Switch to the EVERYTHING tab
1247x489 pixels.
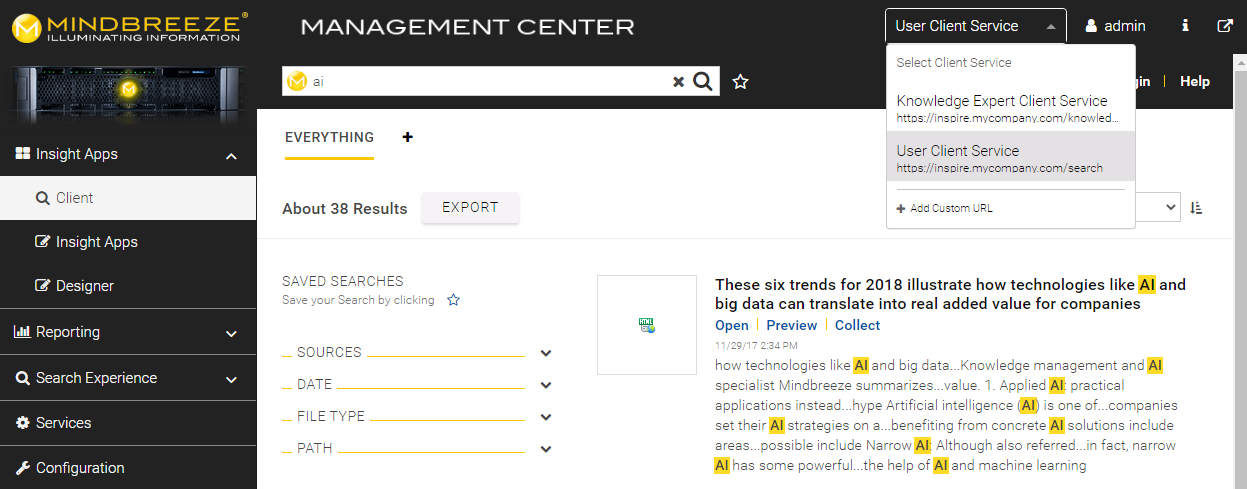point(329,138)
